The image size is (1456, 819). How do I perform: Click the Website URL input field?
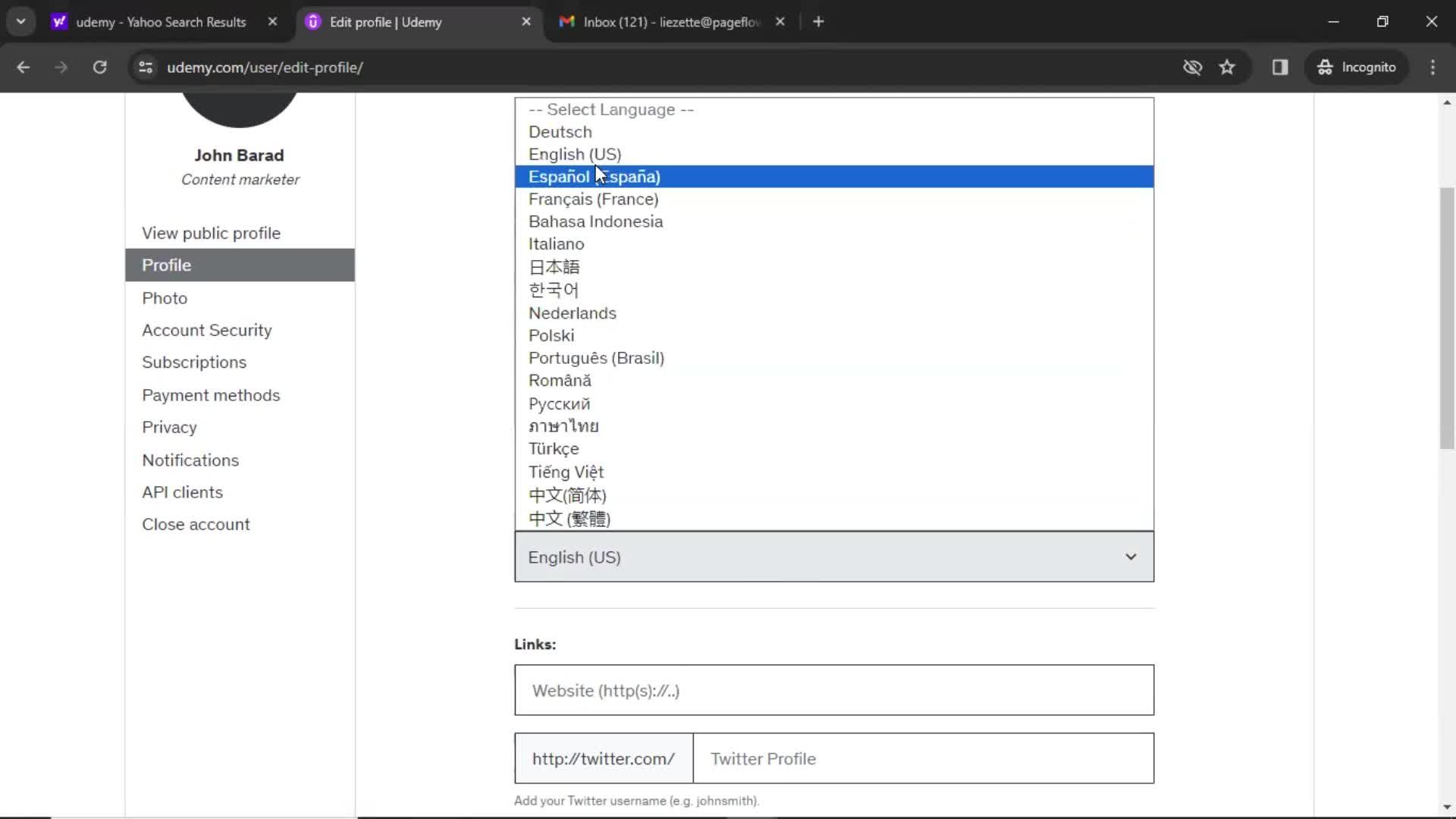pos(834,691)
